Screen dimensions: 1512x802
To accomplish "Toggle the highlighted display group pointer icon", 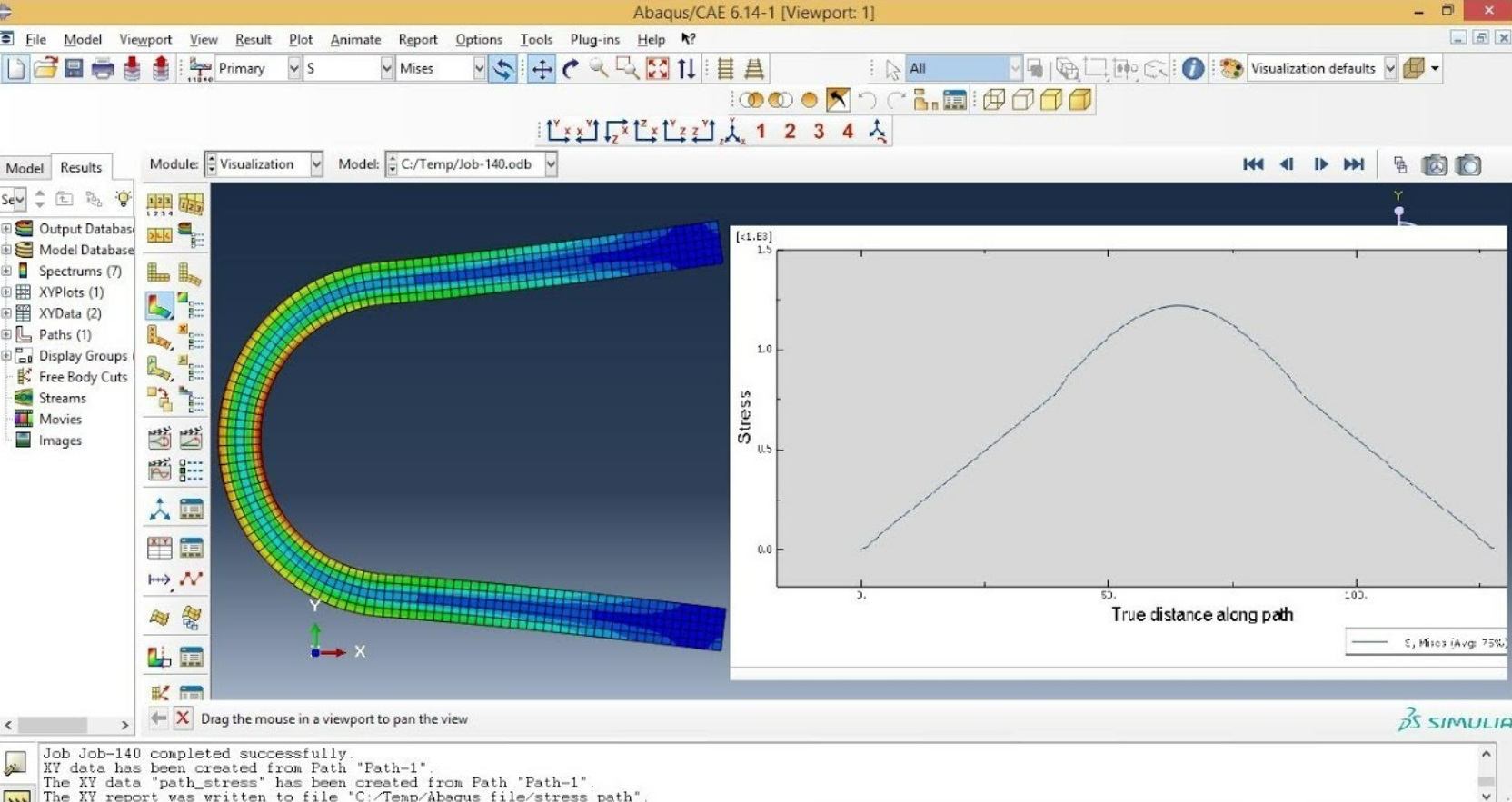I will 838,100.
